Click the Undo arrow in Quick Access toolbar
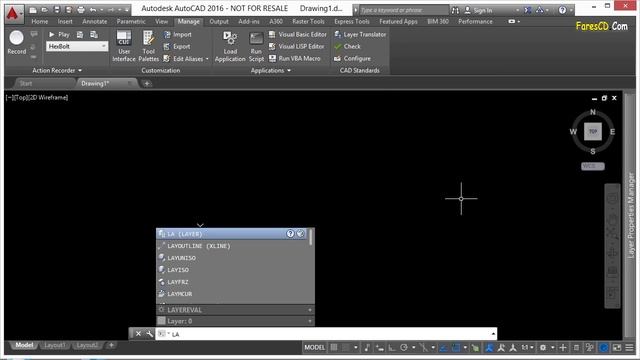Screen dimensions: 640x360 pos(93,10)
